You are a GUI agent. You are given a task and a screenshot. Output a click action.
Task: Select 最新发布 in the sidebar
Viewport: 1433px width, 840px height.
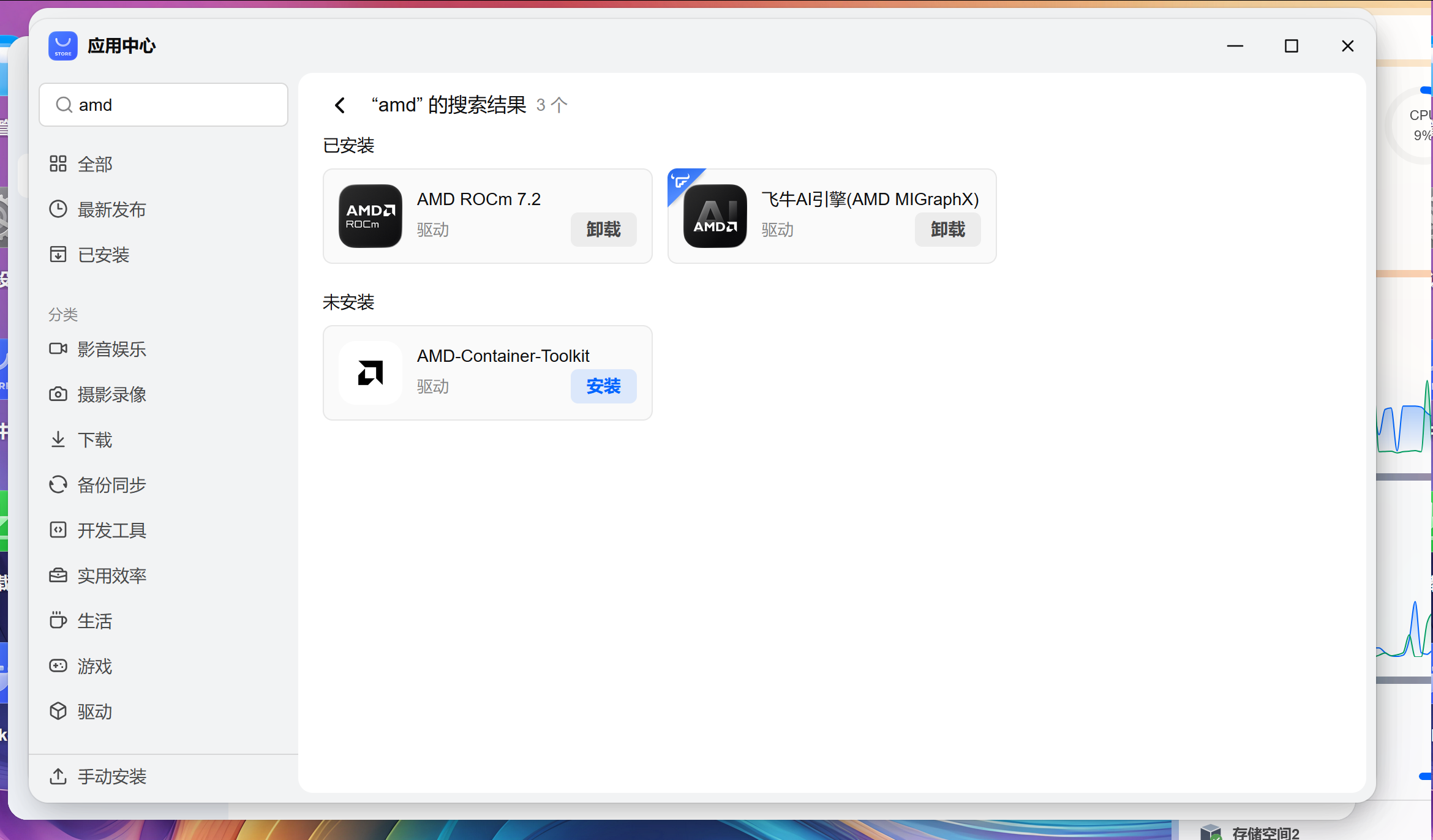[111, 209]
